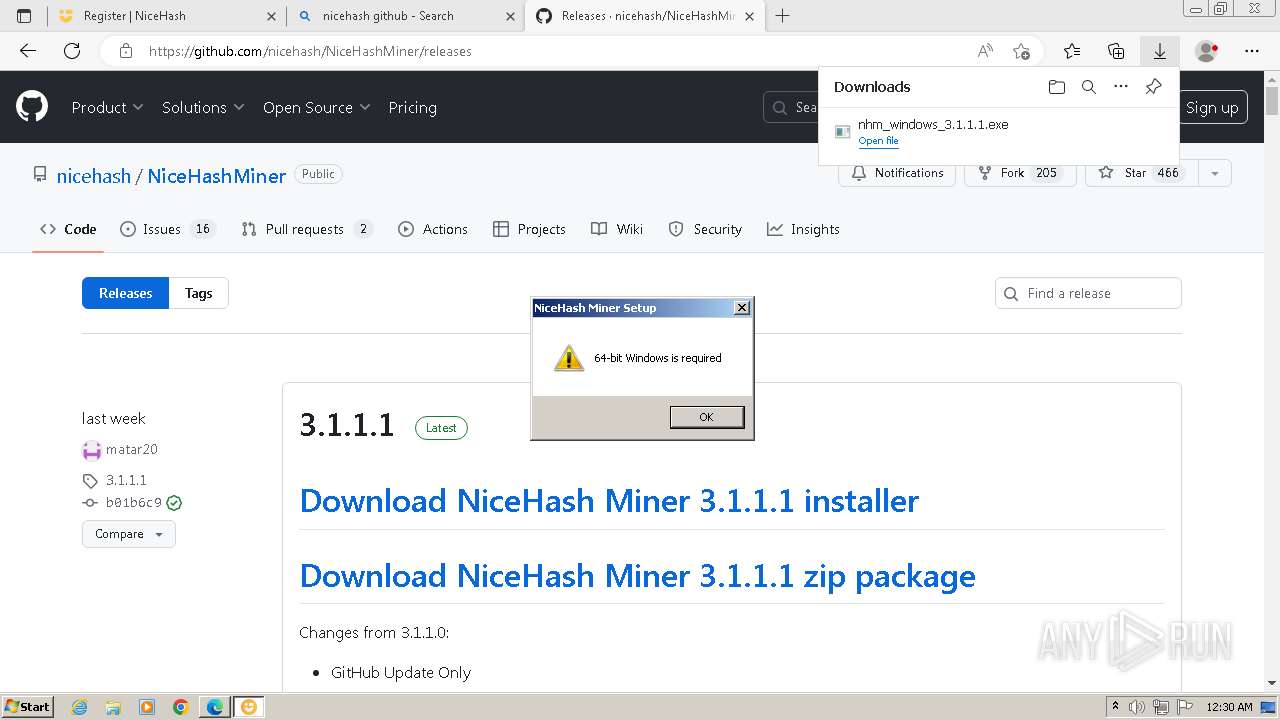Refresh the page
1280x720 pixels.
tap(72, 51)
